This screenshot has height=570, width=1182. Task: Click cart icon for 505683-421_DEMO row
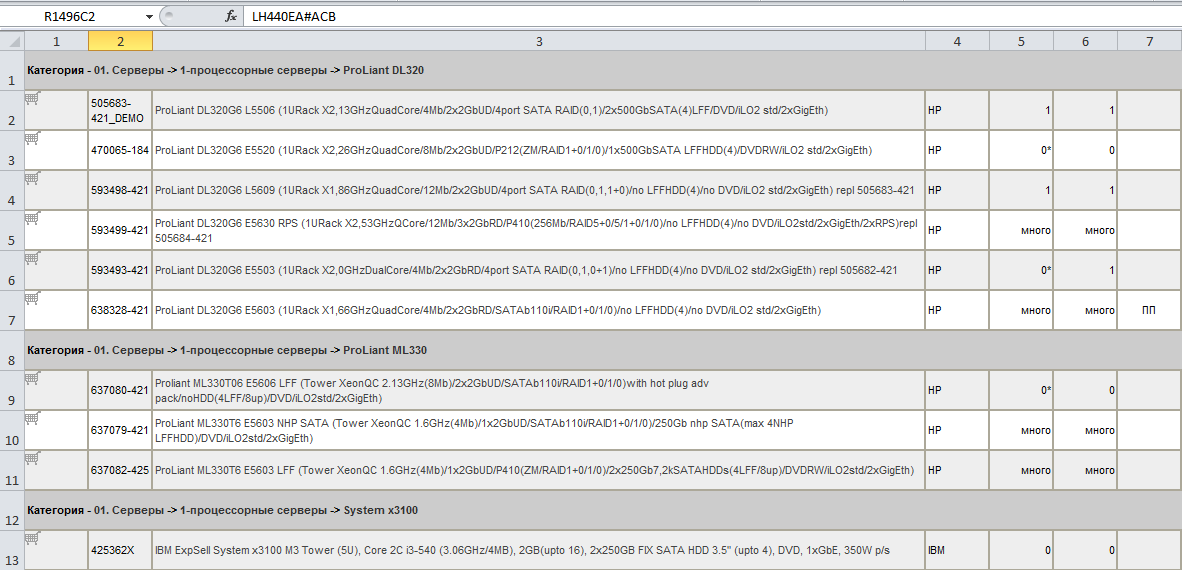[x=32, y=98]
